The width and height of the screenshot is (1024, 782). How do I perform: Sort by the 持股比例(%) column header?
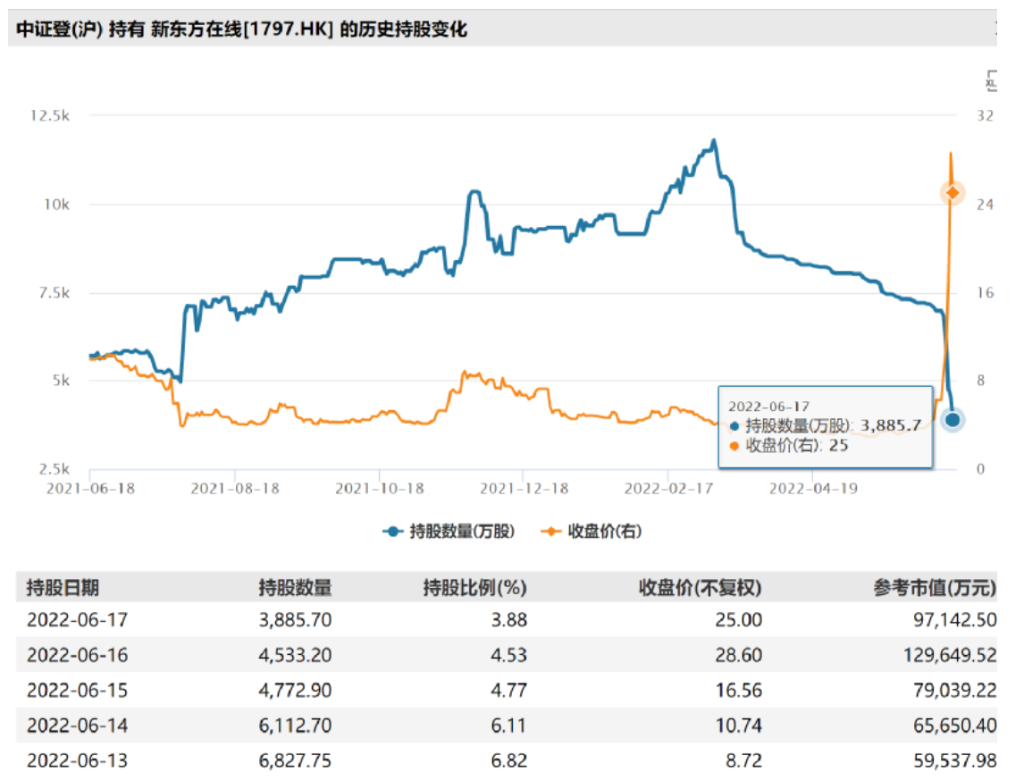coord(475,587)
